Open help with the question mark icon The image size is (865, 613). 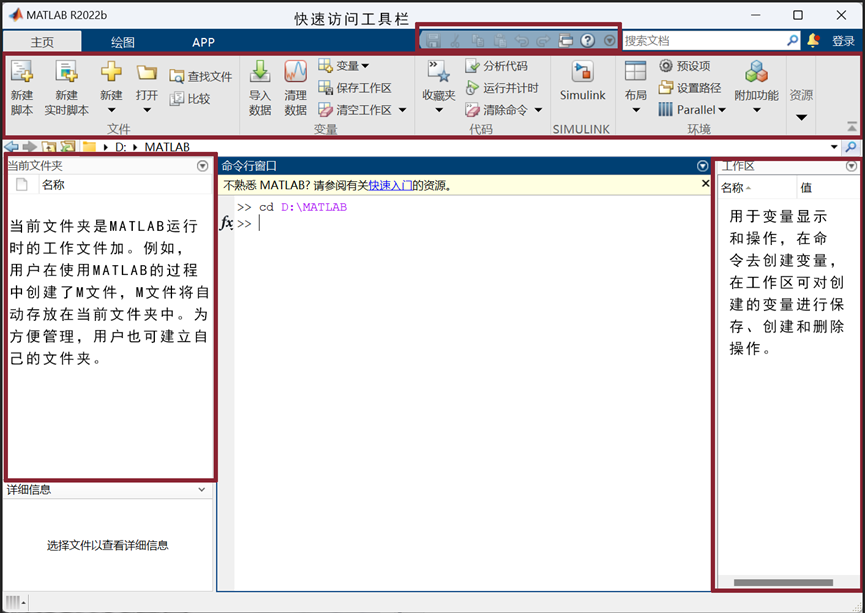(x=588, y=40)
